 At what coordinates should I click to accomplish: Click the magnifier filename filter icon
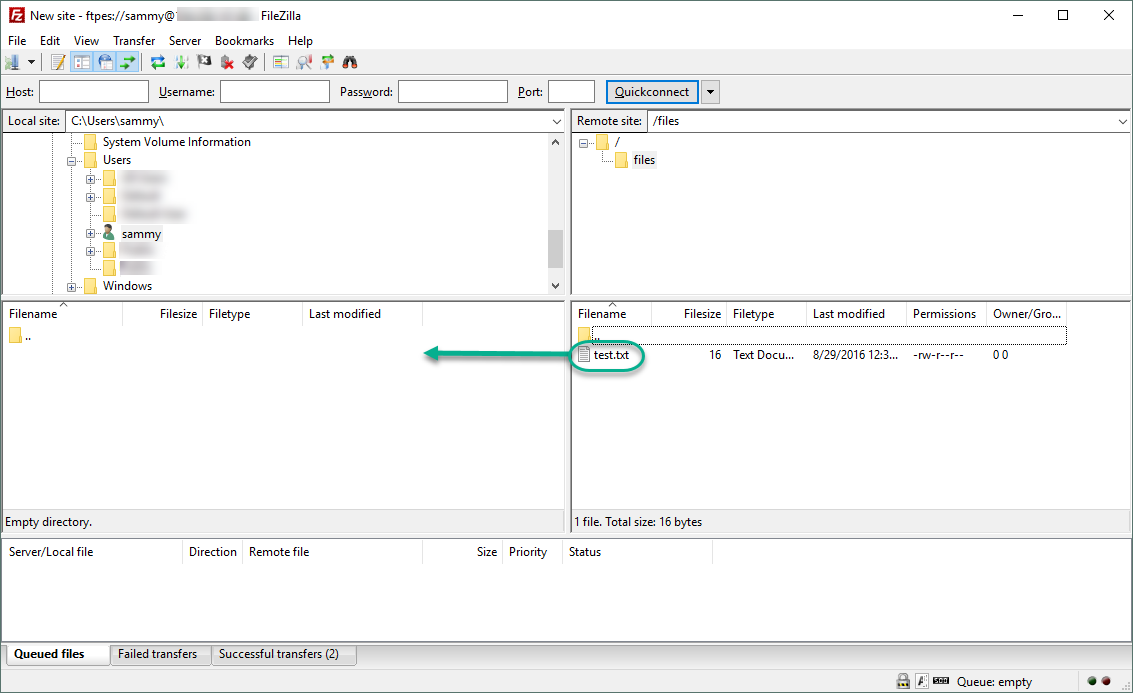[x=304, y=62]
